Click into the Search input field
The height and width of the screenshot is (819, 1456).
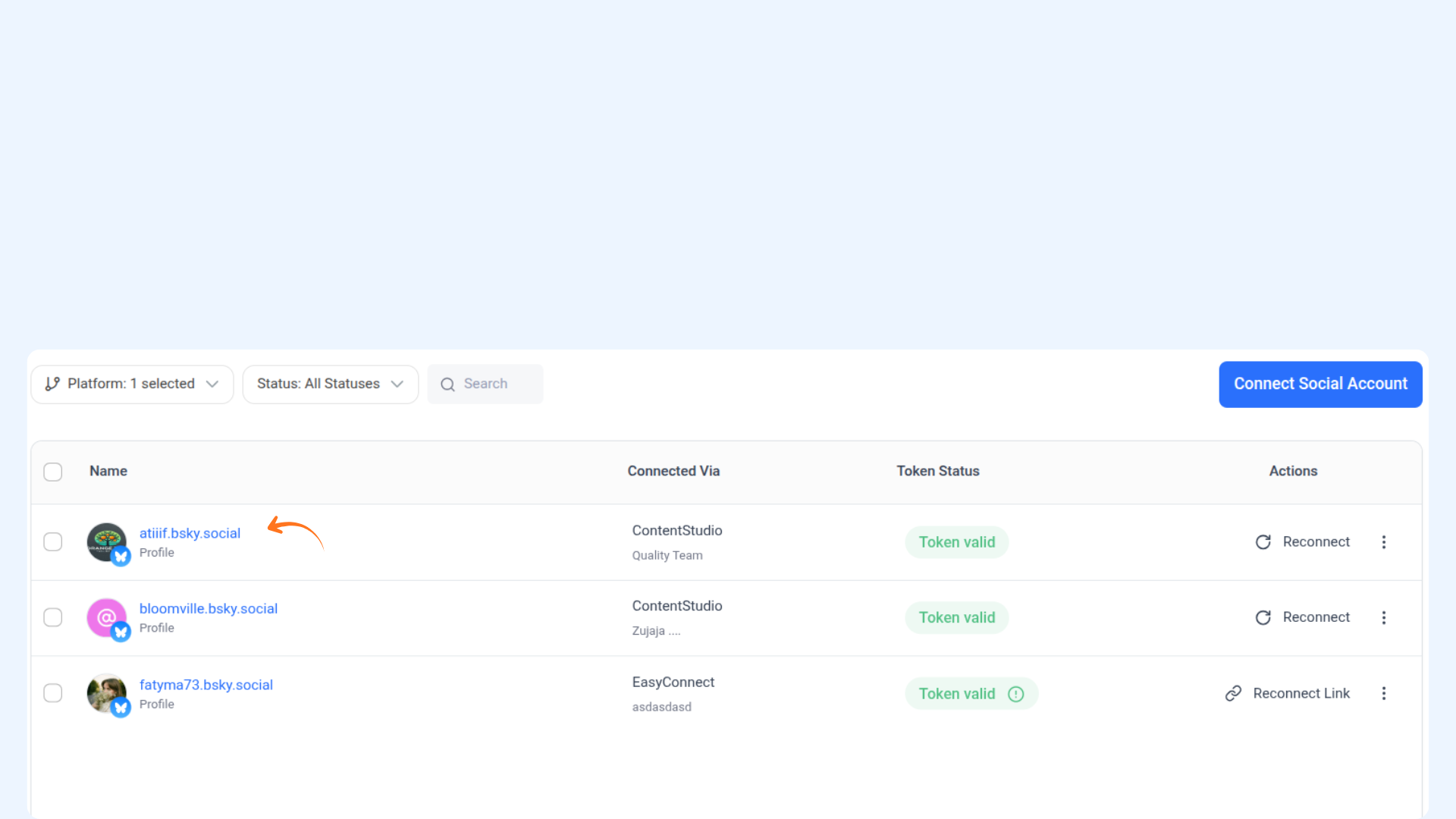(497, 384)
